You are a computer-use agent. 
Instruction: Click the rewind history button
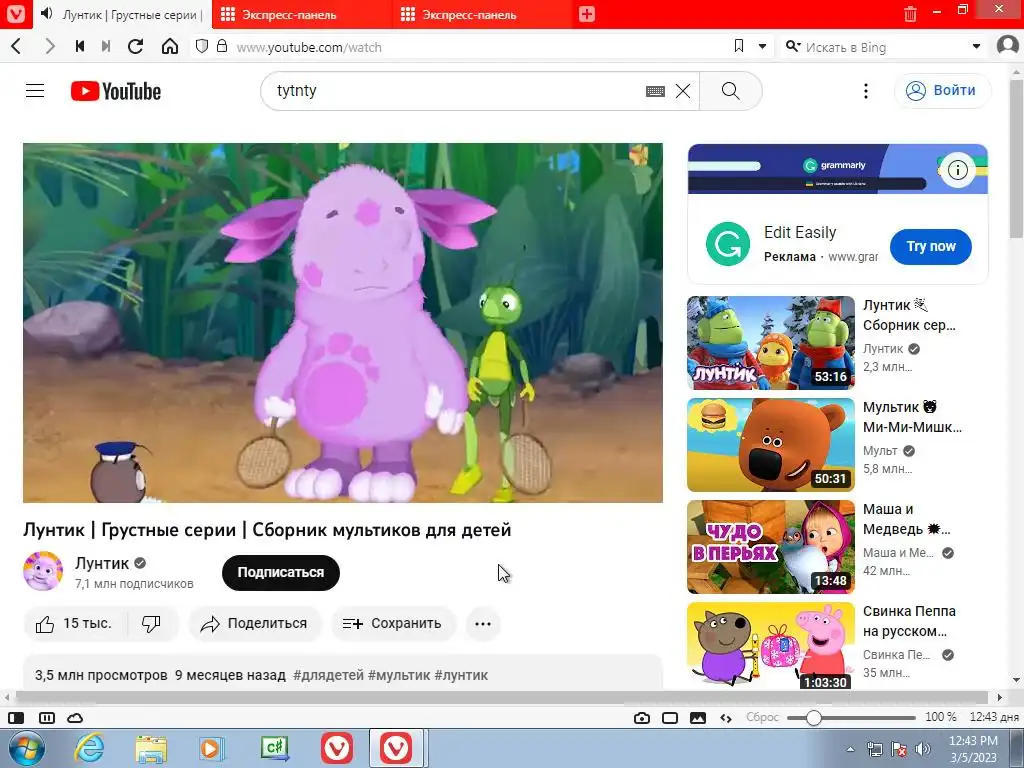click(x=80, y=46)
